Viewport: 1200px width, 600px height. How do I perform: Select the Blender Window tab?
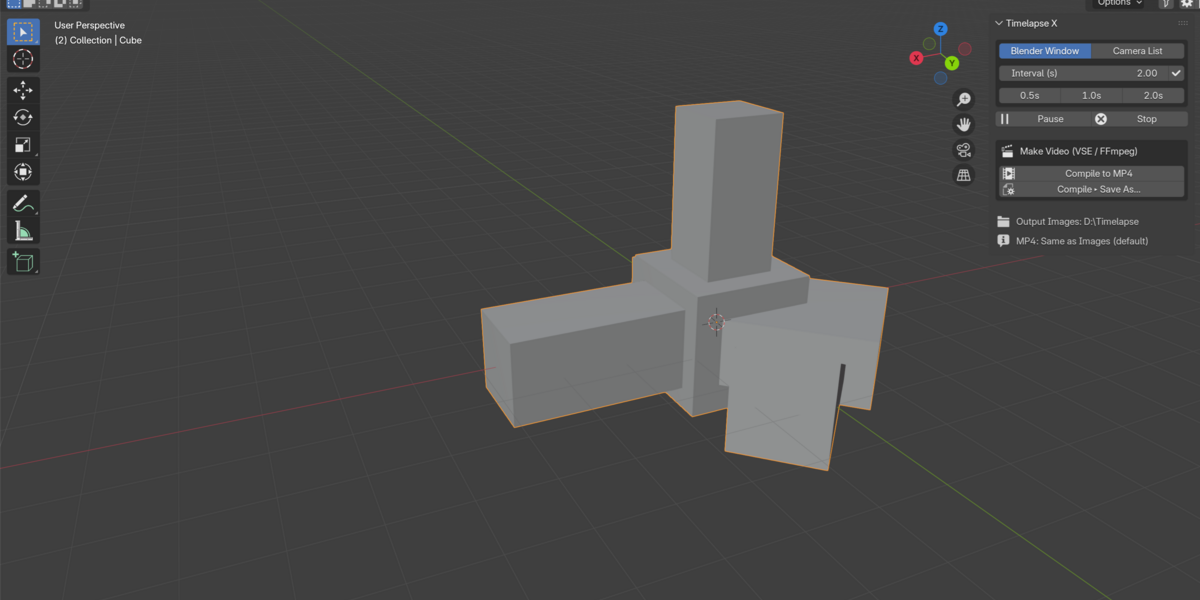[1045, 51]
